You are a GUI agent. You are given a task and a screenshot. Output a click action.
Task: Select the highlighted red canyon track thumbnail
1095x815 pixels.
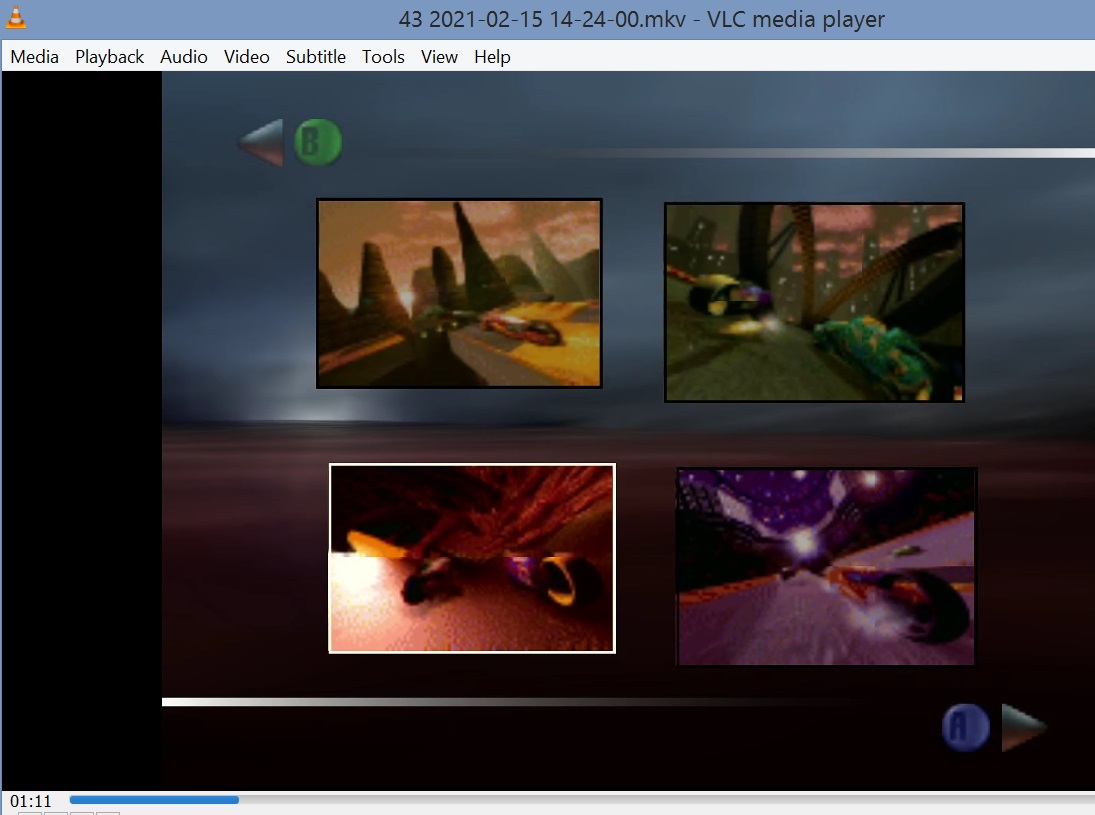click(x=472, y=558)
